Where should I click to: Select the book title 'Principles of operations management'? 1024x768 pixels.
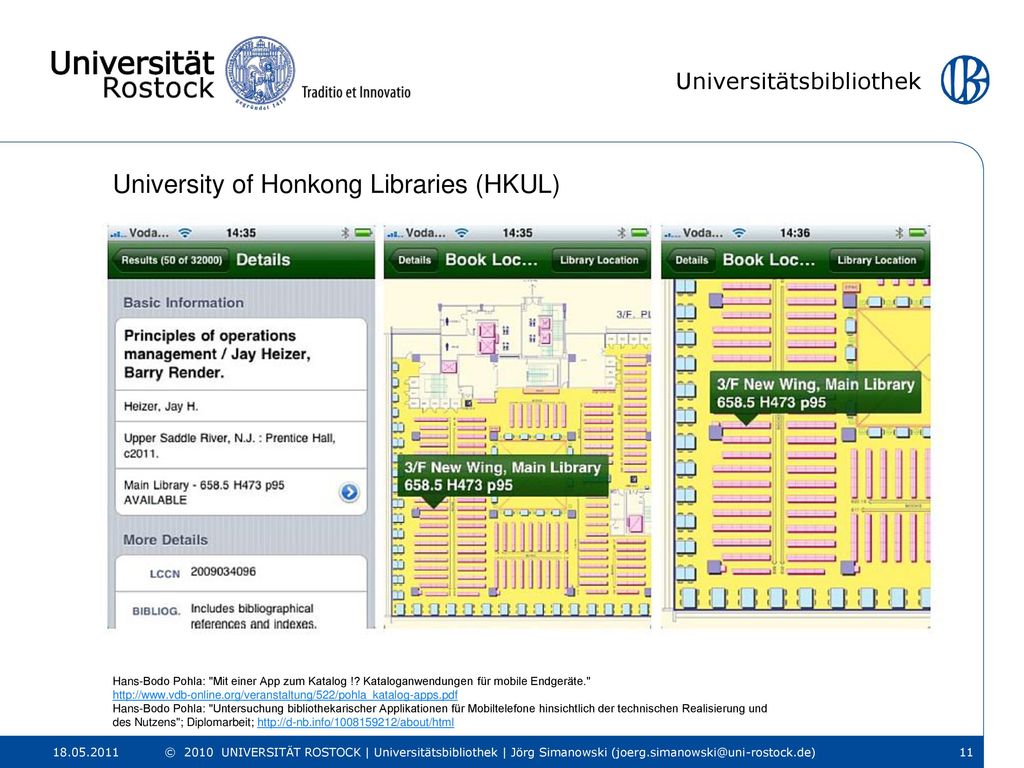(x=217, y=354)
